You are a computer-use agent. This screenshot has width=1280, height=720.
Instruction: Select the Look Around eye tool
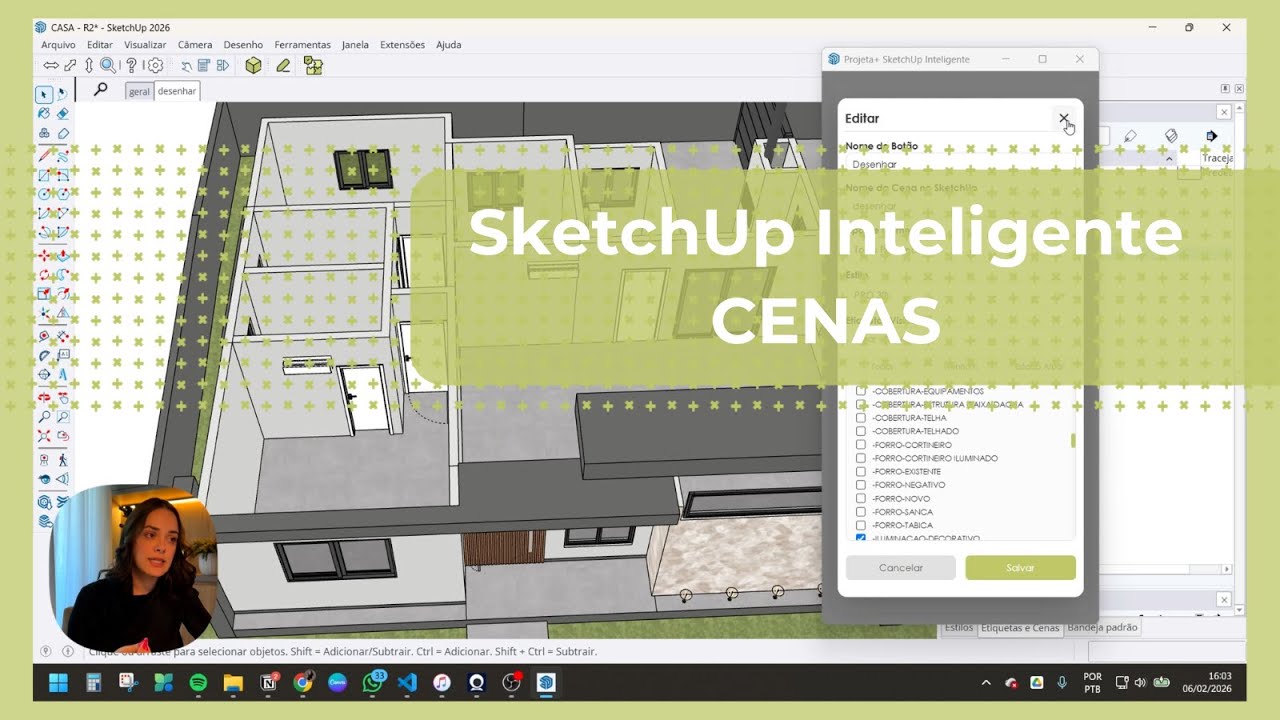44,480
